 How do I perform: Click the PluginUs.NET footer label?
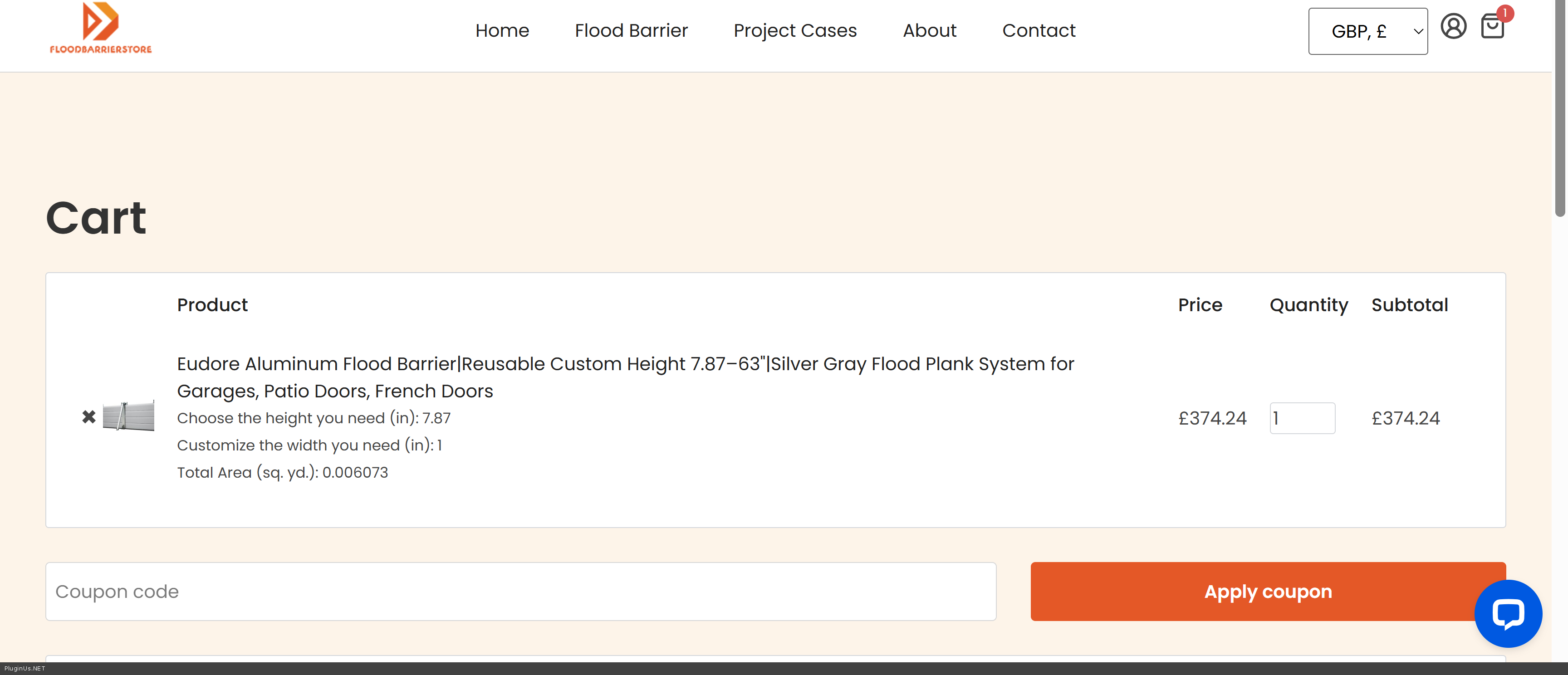24,668
